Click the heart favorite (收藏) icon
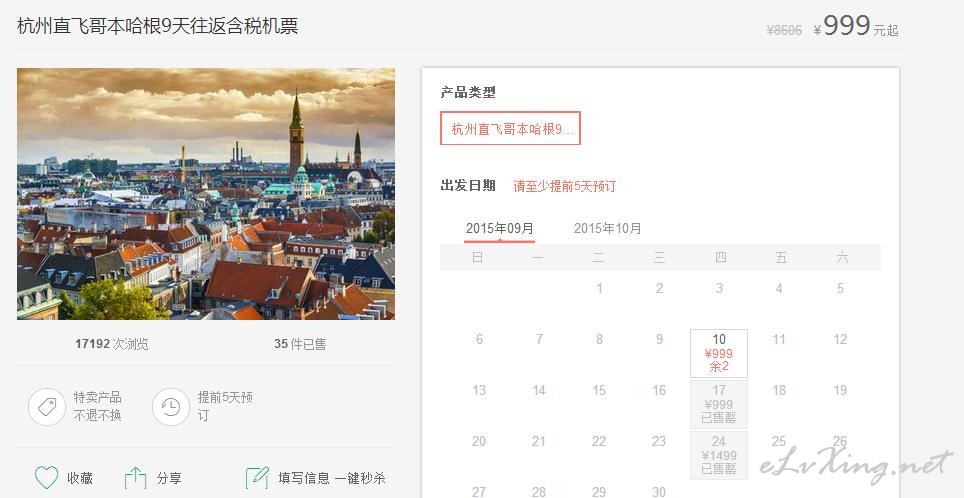Screen dimensions: 964x498 pyautogui.click(x=46, y=478)
